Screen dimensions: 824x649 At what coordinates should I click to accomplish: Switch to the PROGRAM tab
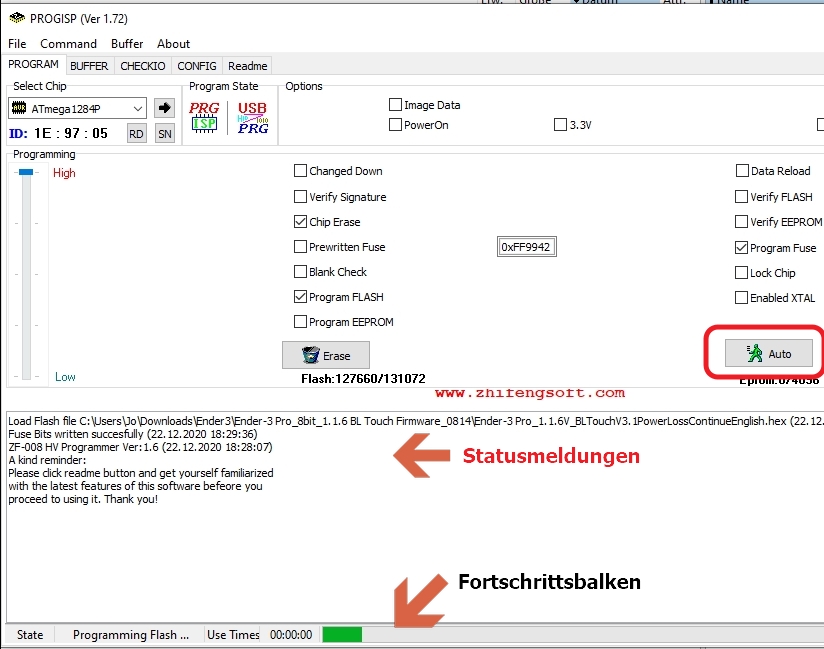click(x=33, y=64)
